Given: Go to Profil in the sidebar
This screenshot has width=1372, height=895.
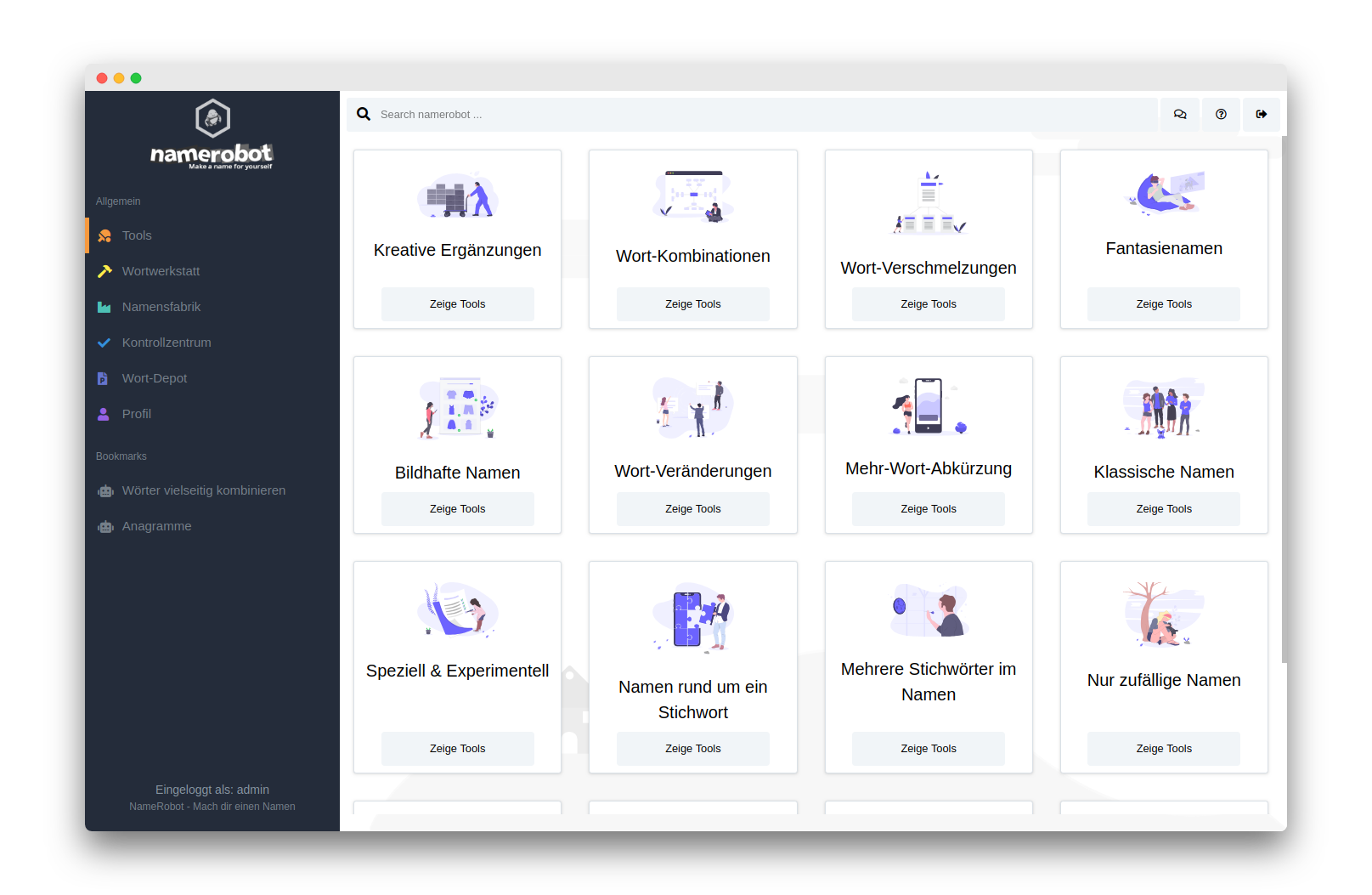Looking at the screenshot, I should pyautogui.click(x=137, y=414).
